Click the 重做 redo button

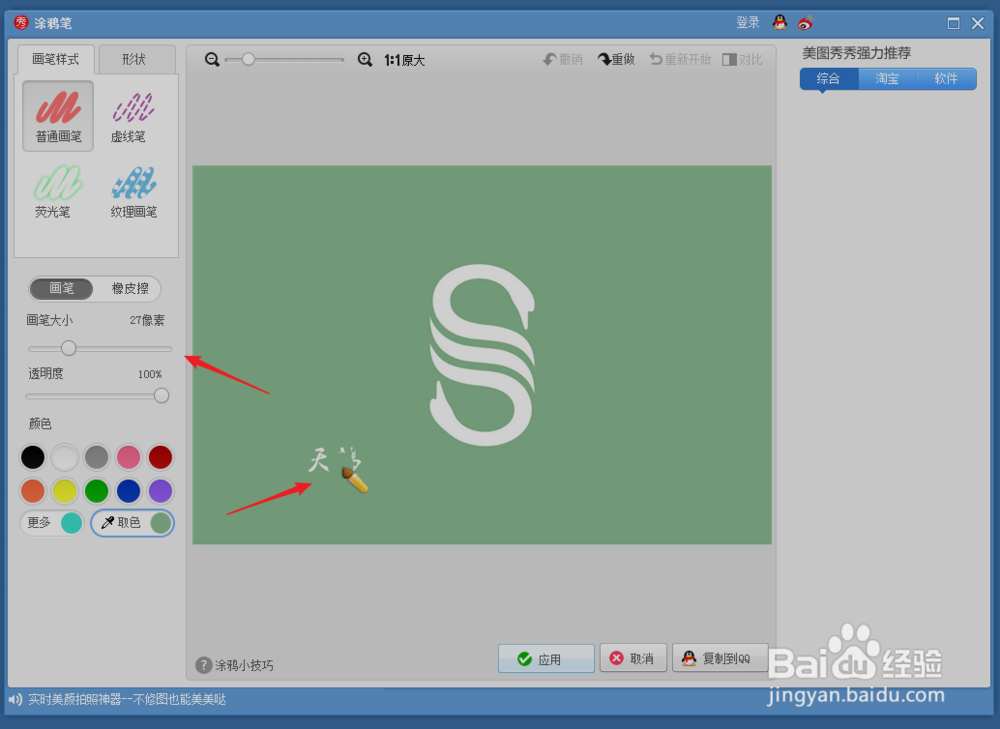click(616, 59)
